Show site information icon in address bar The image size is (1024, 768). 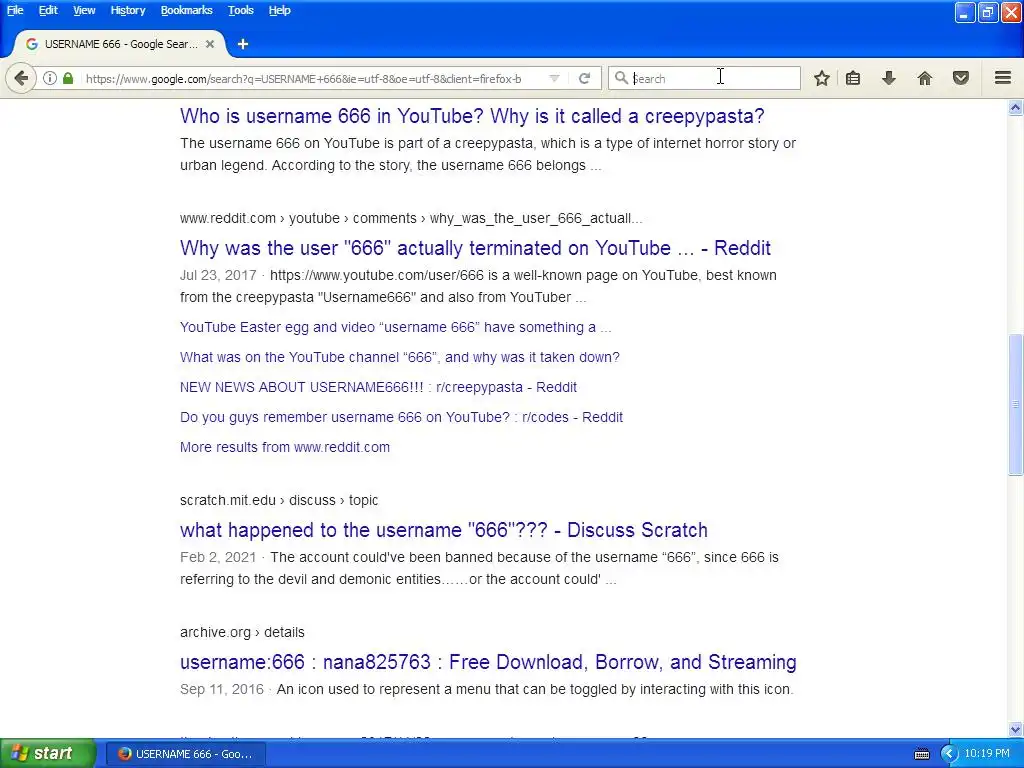(x=50, y=78)
